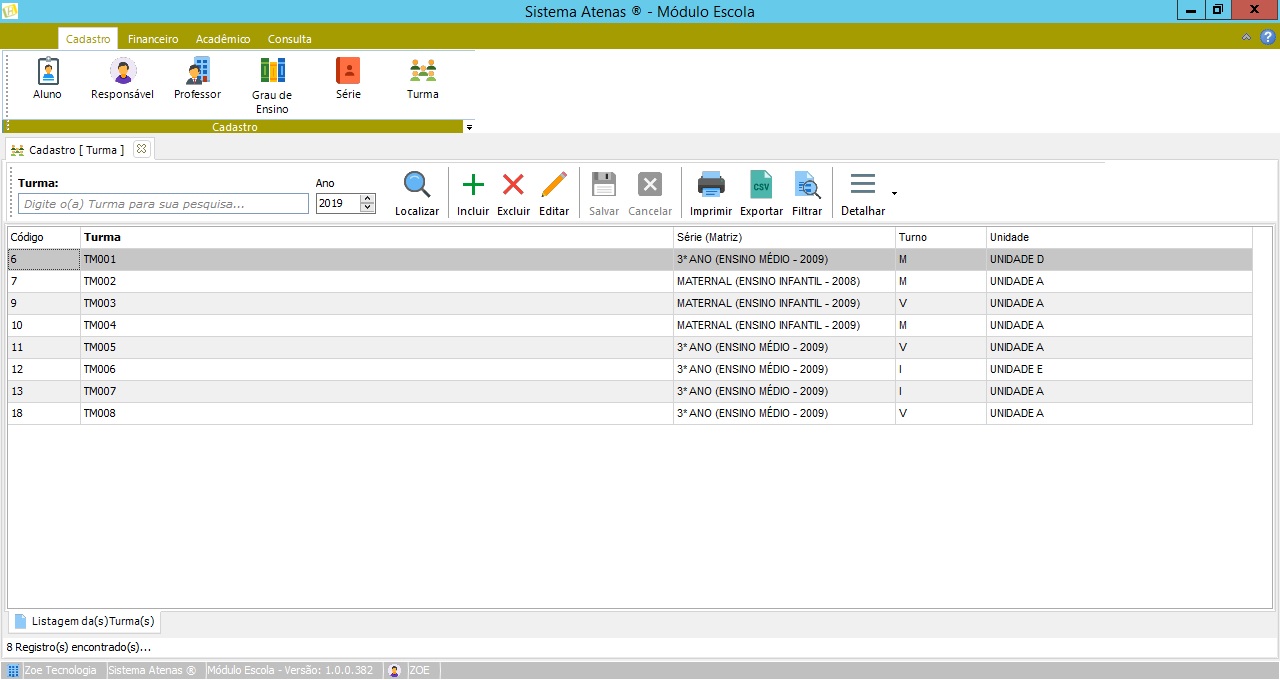This screenshot has width=1280, height=680.
Task: Click the Salvar floppy disk icon
Action: click(604, 184)
